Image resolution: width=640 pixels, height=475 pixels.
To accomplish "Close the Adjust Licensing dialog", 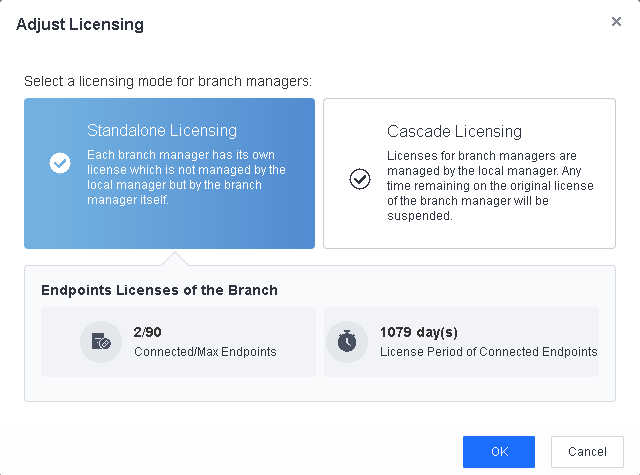I will click(616, 22).
